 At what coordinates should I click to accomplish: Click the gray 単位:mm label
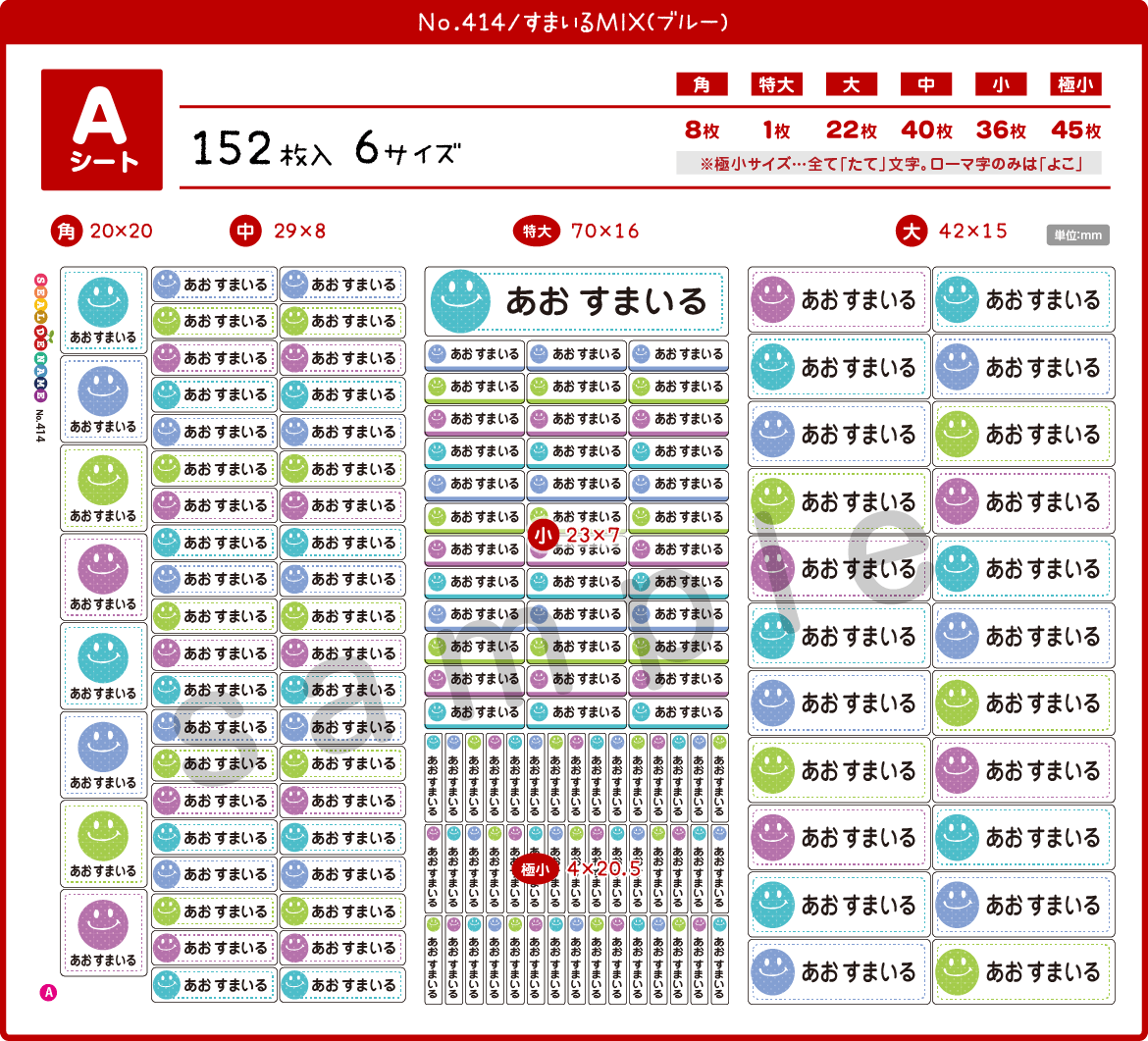1077,235
